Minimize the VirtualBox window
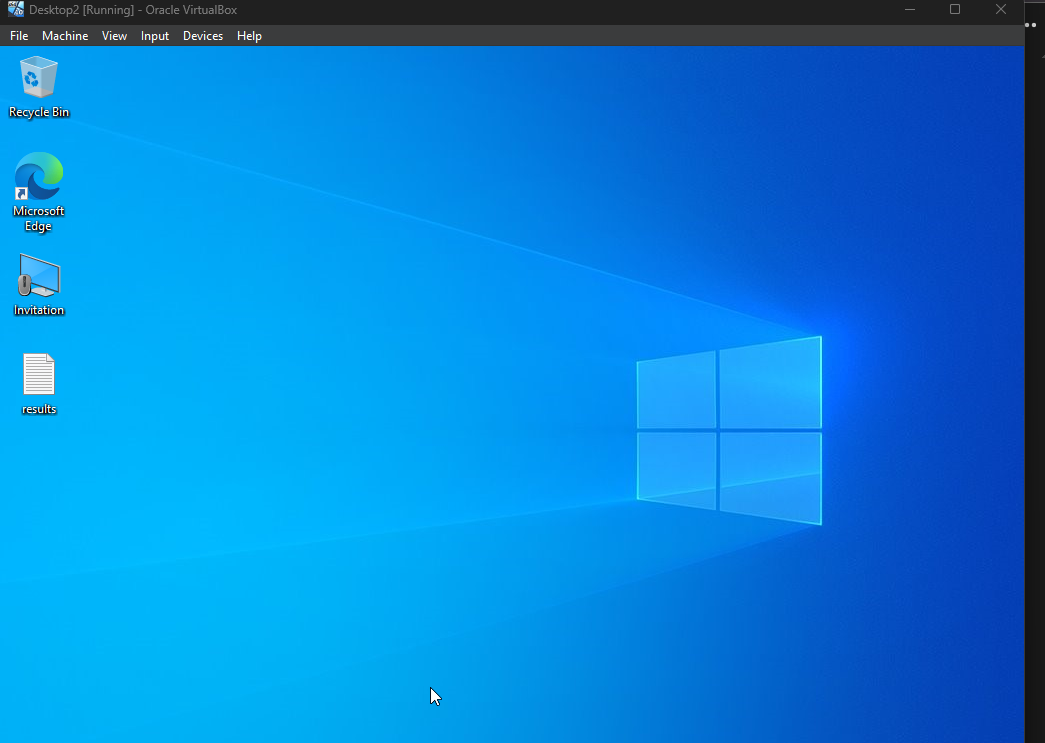This screenshot has width=1045, height=743. point(910,9)
